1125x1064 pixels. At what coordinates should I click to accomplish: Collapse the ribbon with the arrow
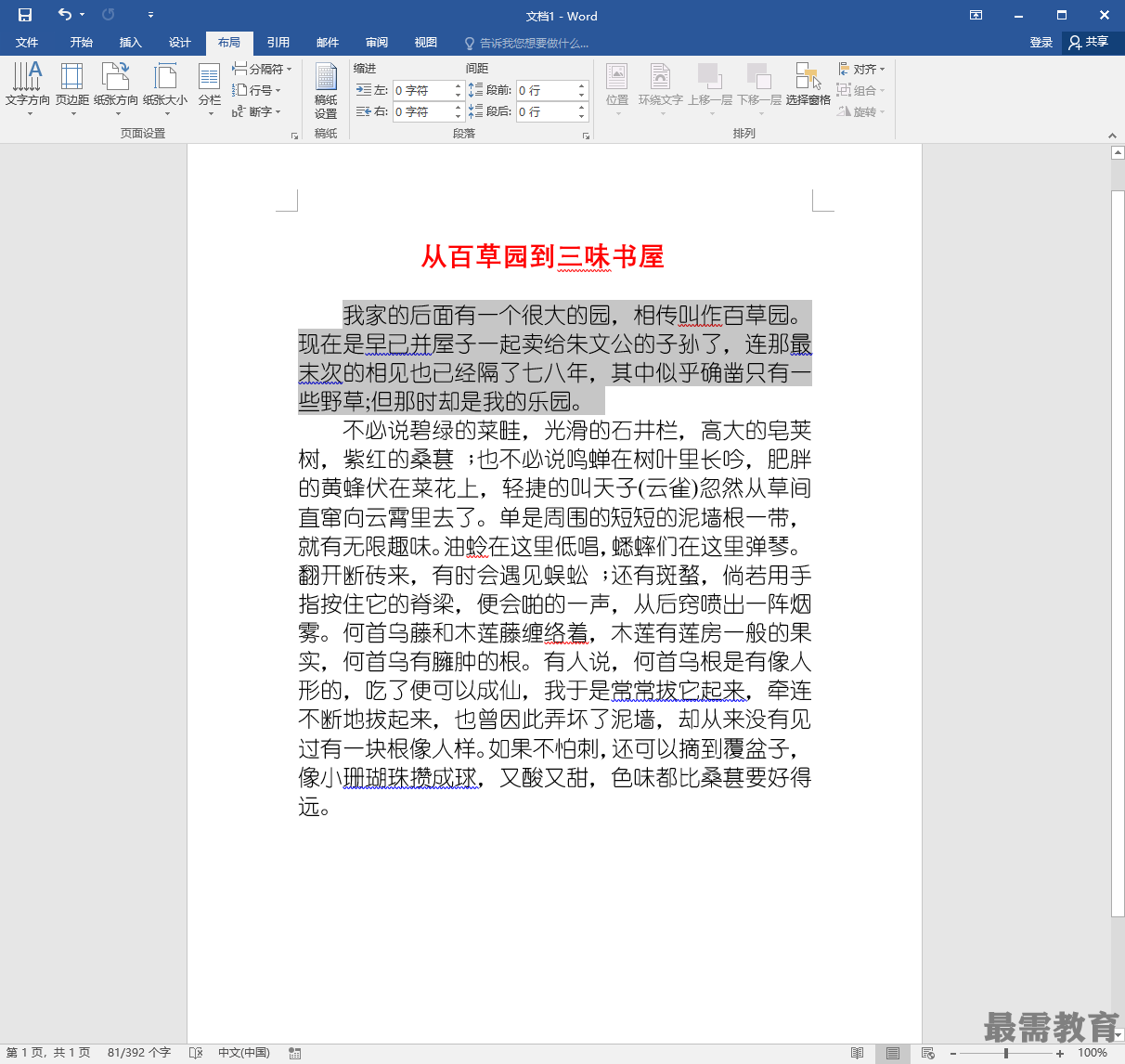coord(1112,136)
